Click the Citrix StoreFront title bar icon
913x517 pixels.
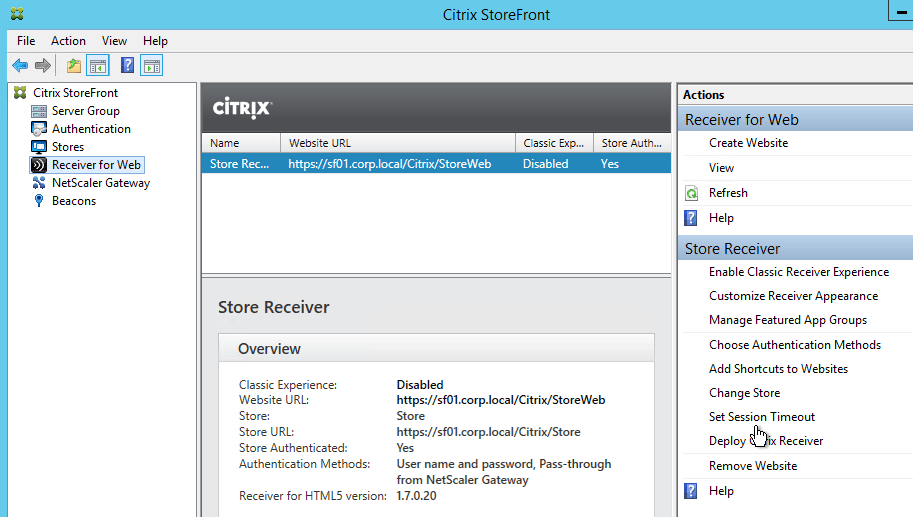coord(17,14)
